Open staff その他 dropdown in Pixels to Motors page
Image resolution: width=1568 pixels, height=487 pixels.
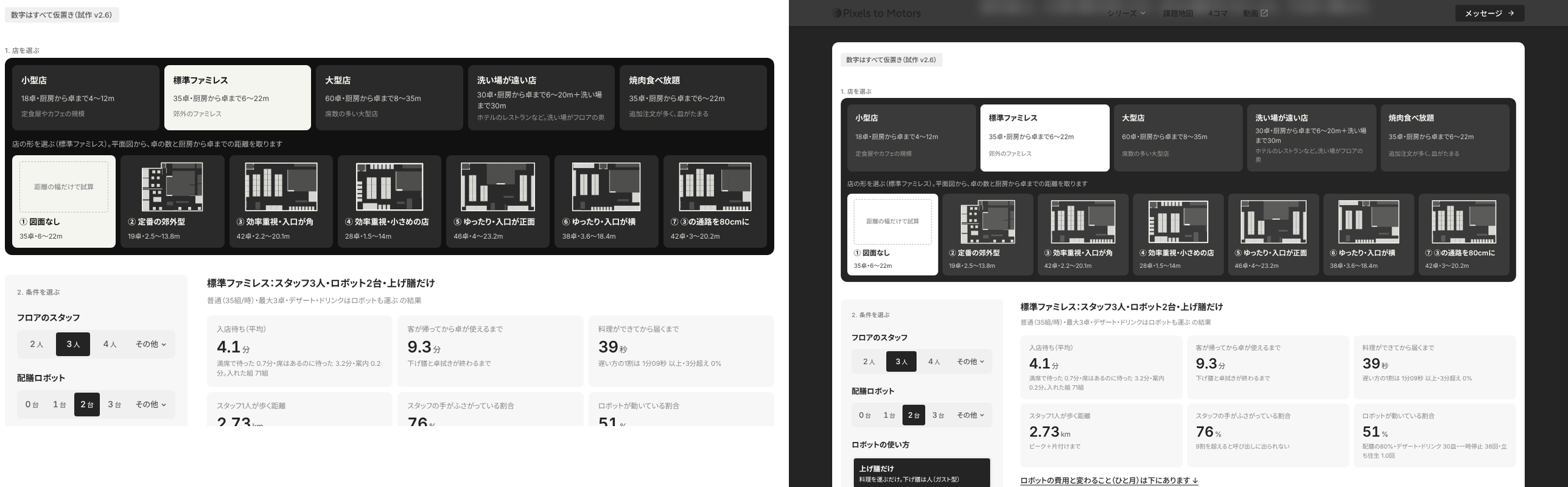(x=970, y=362)
